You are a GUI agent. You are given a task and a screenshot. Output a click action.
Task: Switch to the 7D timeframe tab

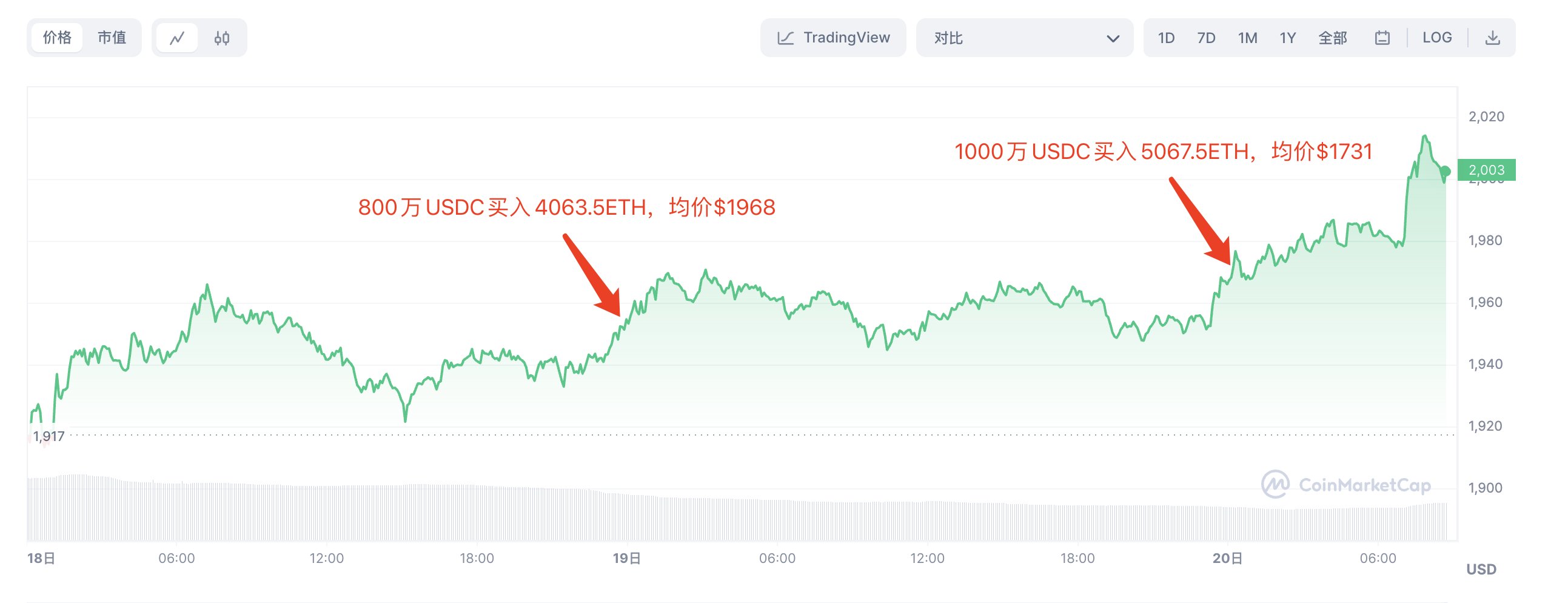1207,37
